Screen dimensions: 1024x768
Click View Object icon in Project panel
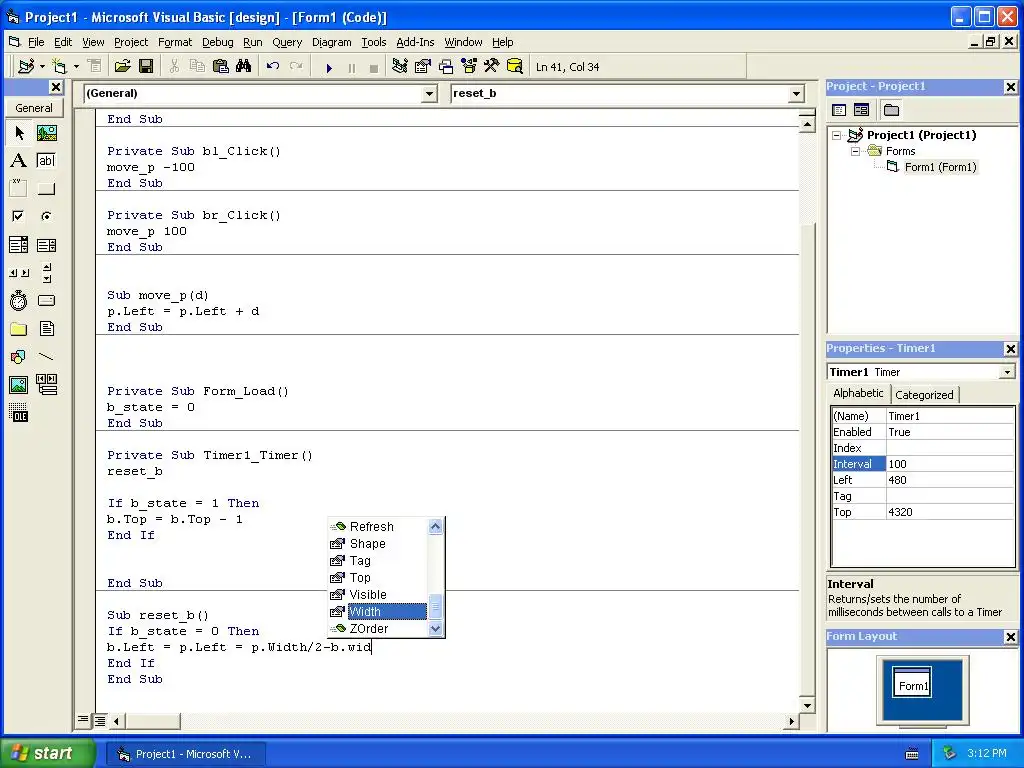click(x=861, y=110)
